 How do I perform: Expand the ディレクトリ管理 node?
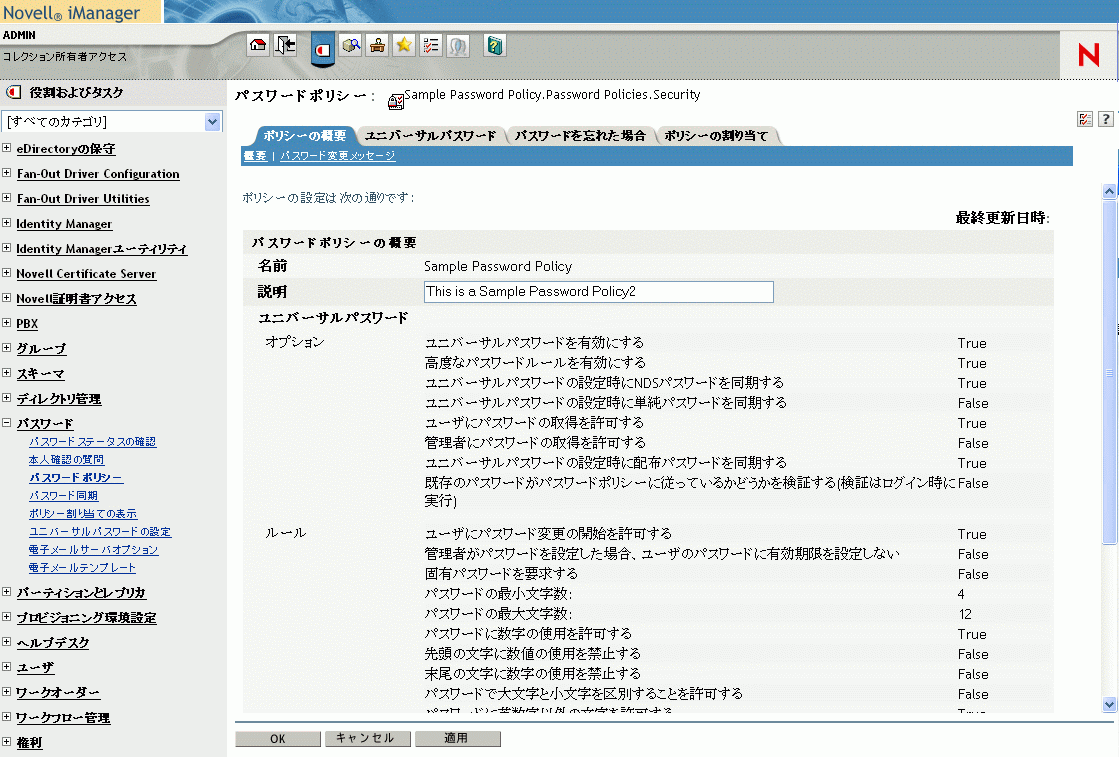click(6, 397)
